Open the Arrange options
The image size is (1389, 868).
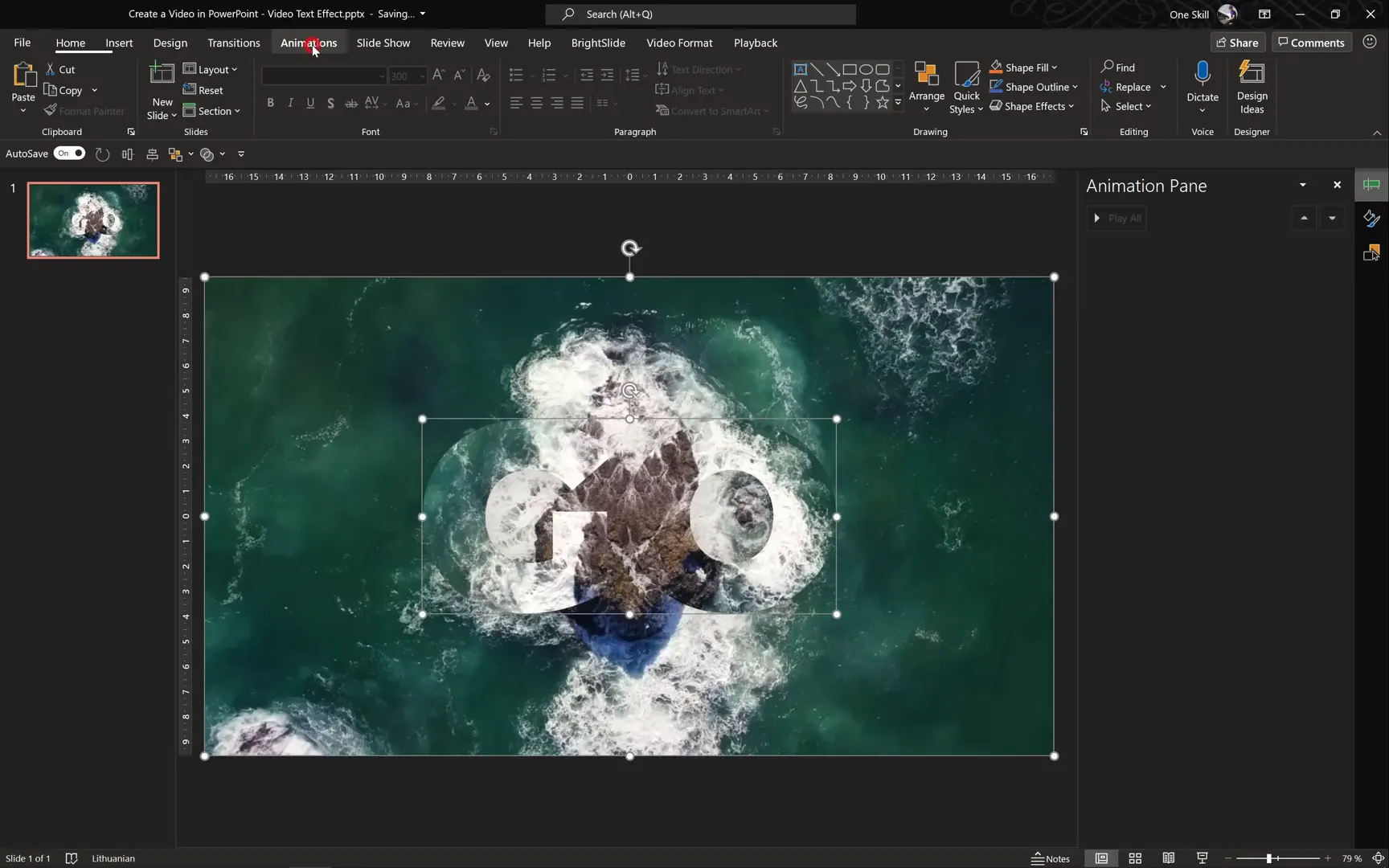click(x=926, y=87)
